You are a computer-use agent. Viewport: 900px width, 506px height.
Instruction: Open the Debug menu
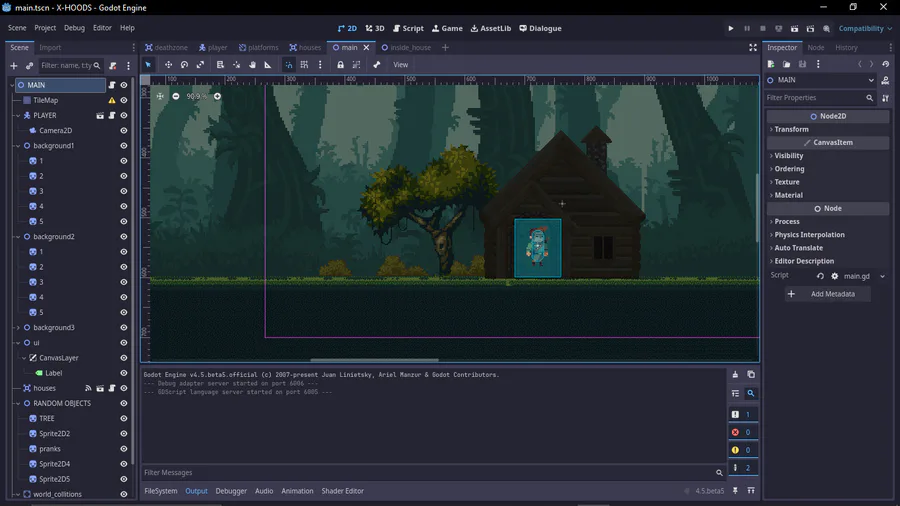74,28
